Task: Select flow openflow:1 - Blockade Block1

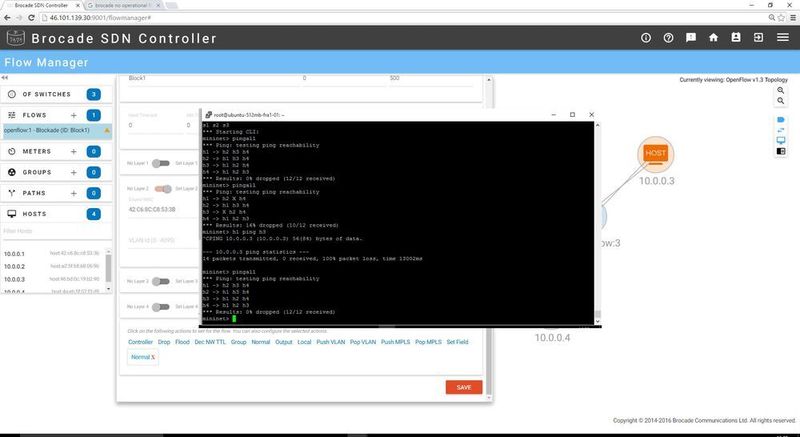Action: click(57, 131)
